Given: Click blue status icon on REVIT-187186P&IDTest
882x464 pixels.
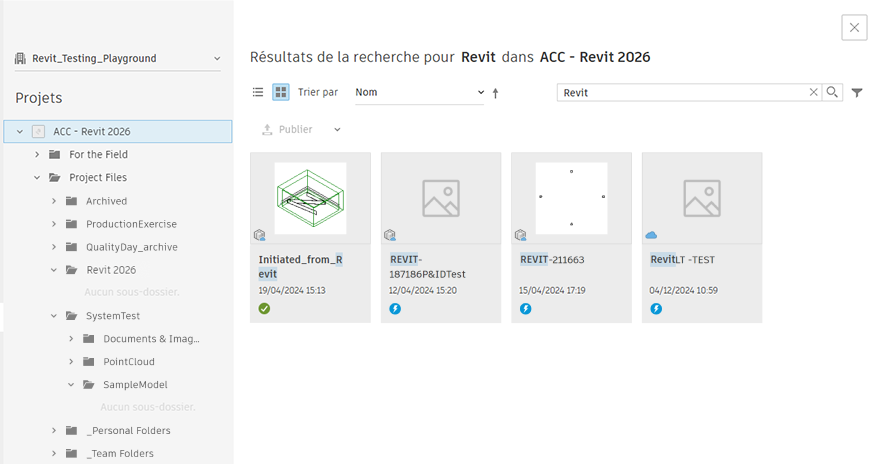Looking at the screenshot, I should point(395,309).
